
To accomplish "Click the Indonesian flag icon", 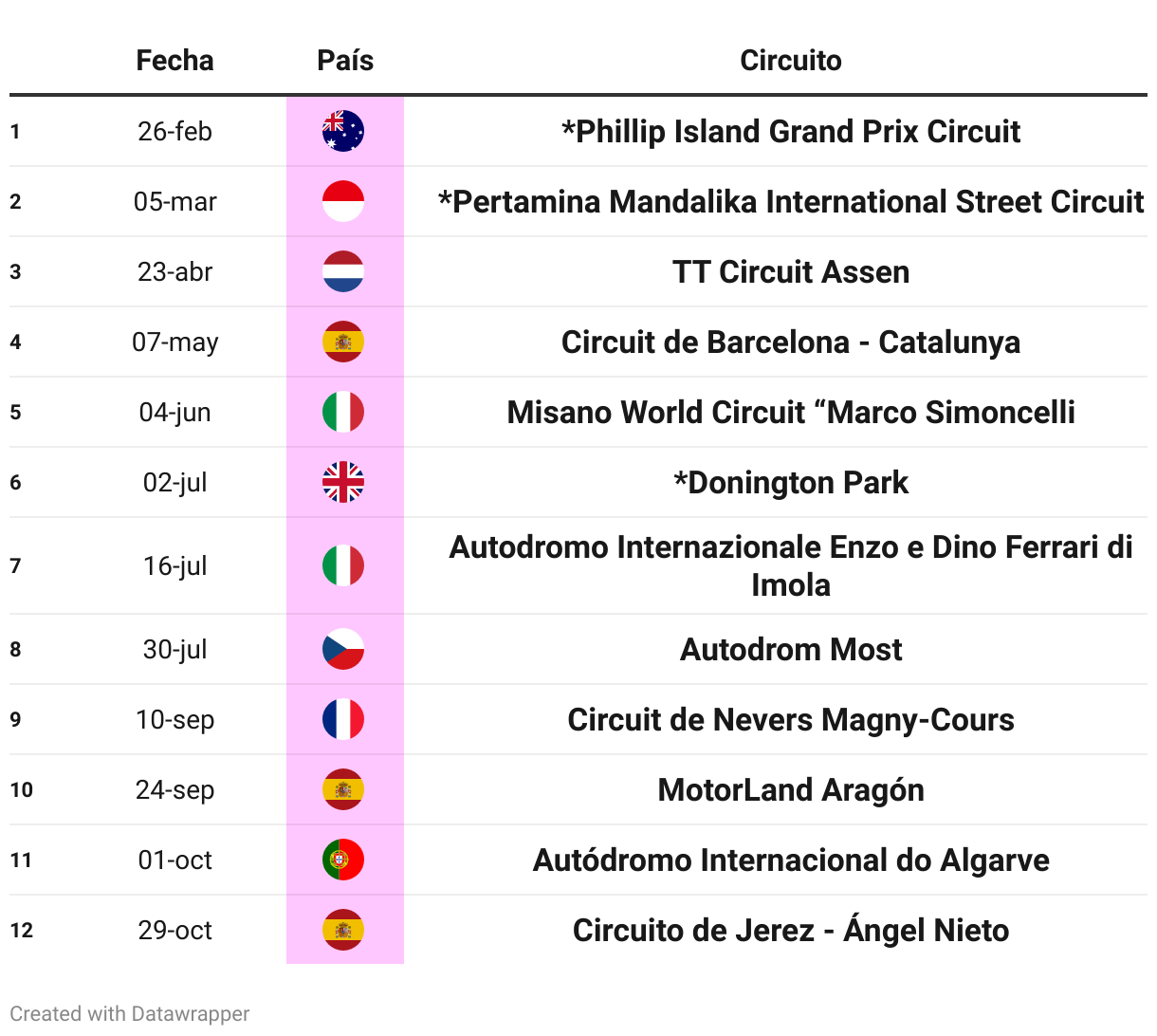I will pos(343,201).
